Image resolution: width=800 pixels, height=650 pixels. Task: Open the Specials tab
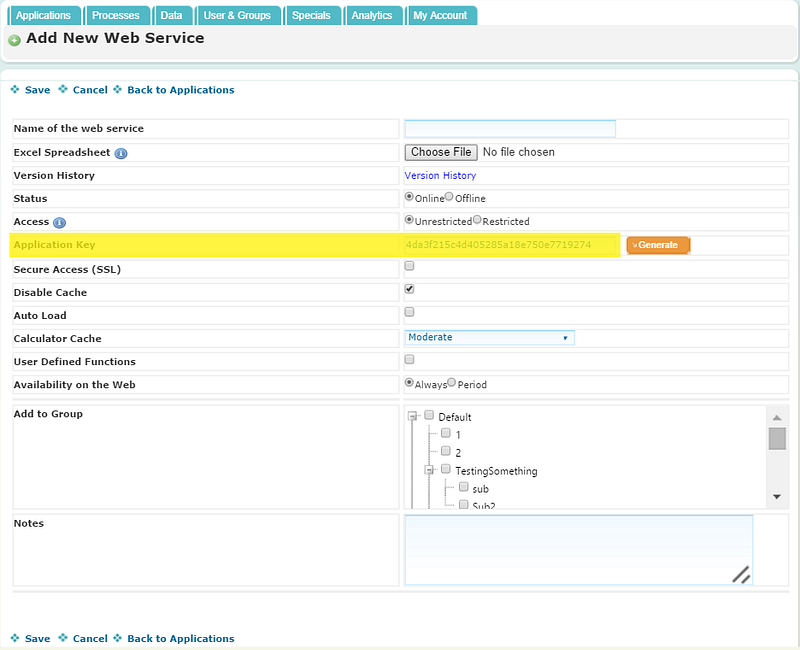click(x=312, y=15)
